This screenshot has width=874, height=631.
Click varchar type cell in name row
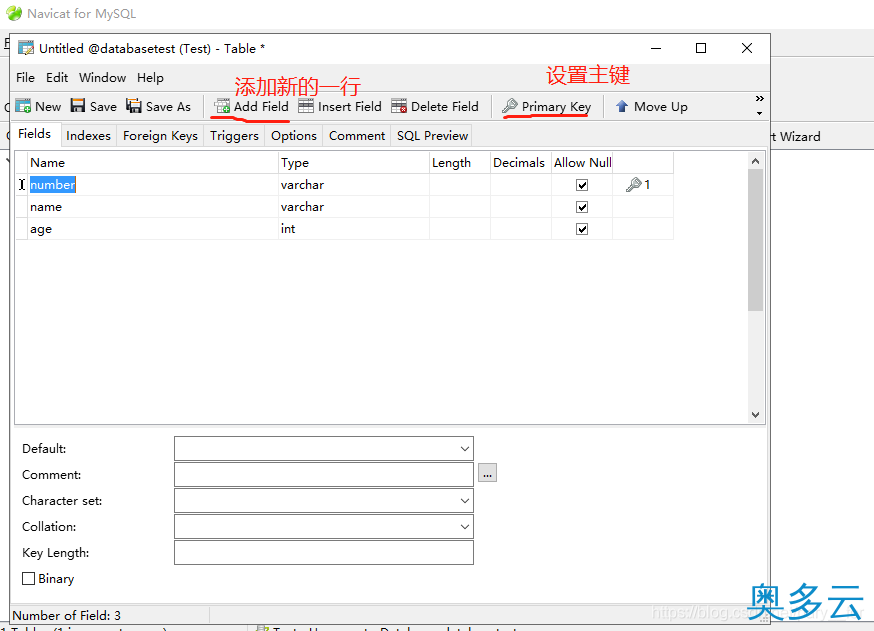[x=353, y=207]
